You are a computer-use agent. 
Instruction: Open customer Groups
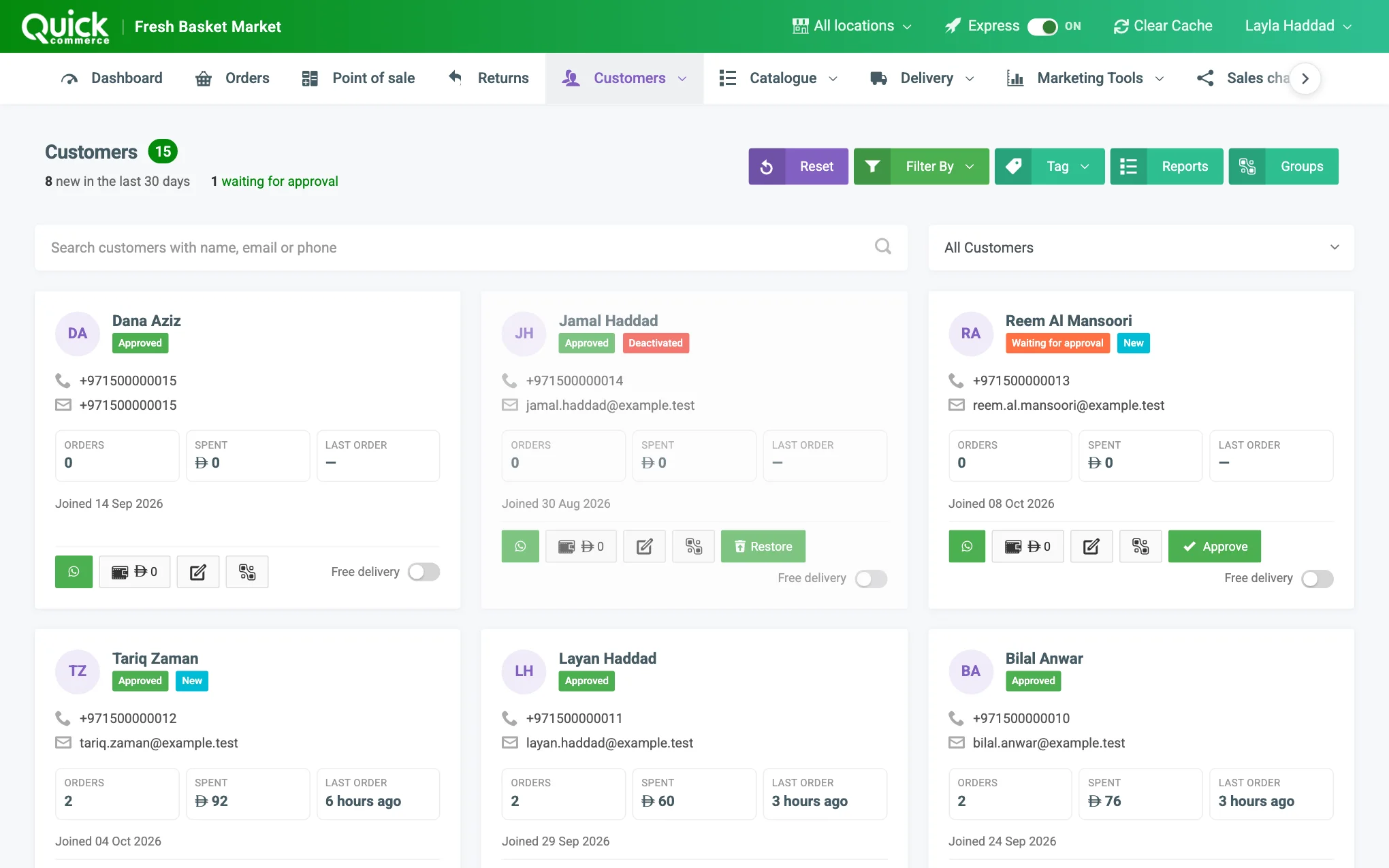[1283, 166]
